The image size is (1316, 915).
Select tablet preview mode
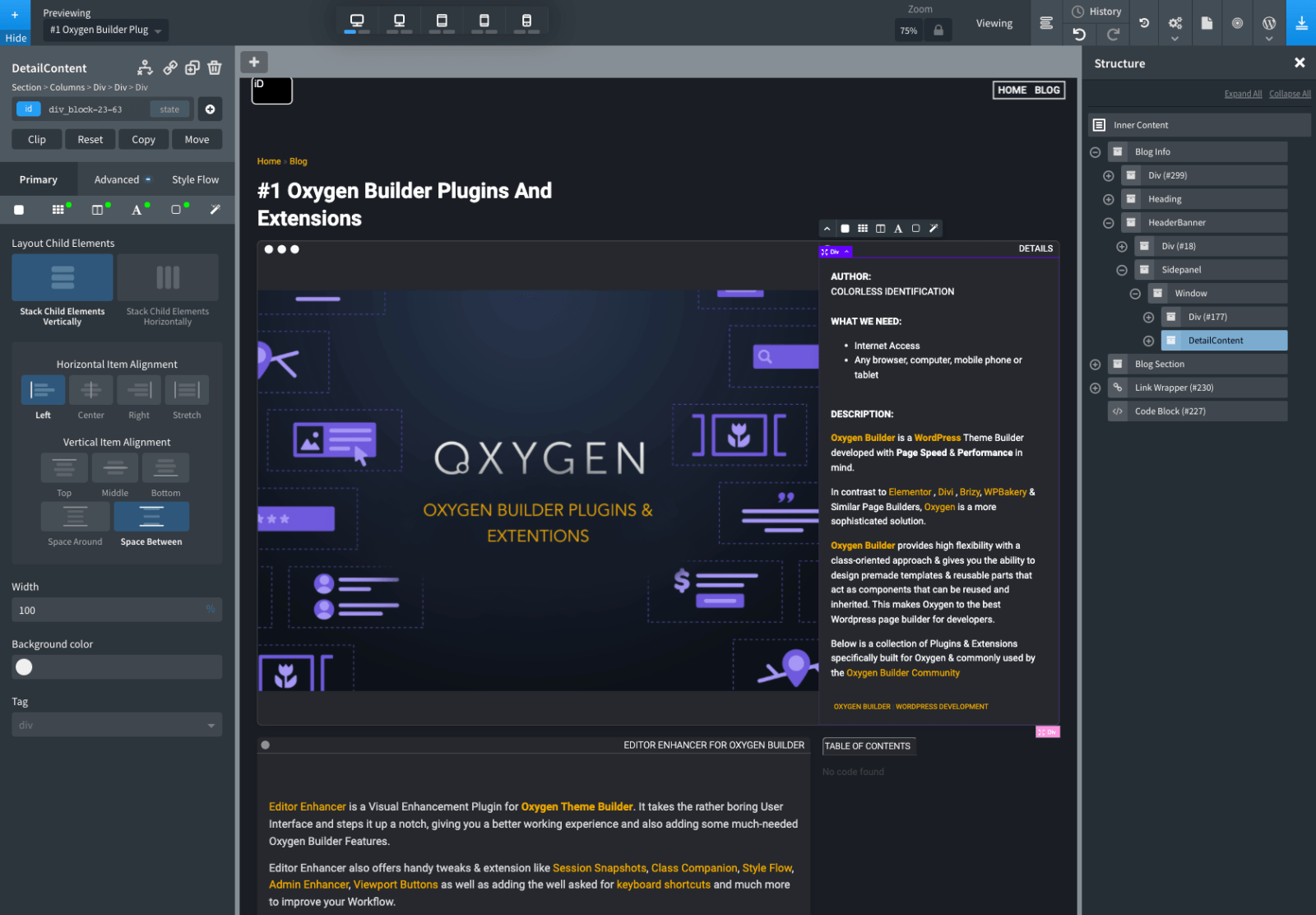[442, 22]
